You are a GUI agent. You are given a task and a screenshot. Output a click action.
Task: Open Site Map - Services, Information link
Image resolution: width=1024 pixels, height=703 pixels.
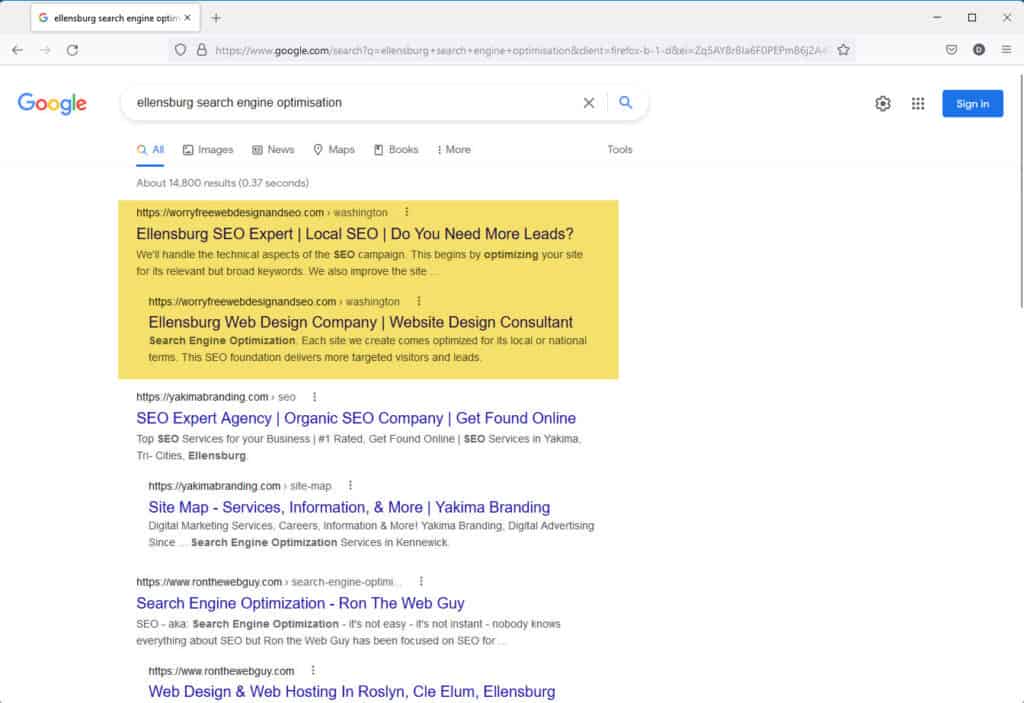point(349,507)
